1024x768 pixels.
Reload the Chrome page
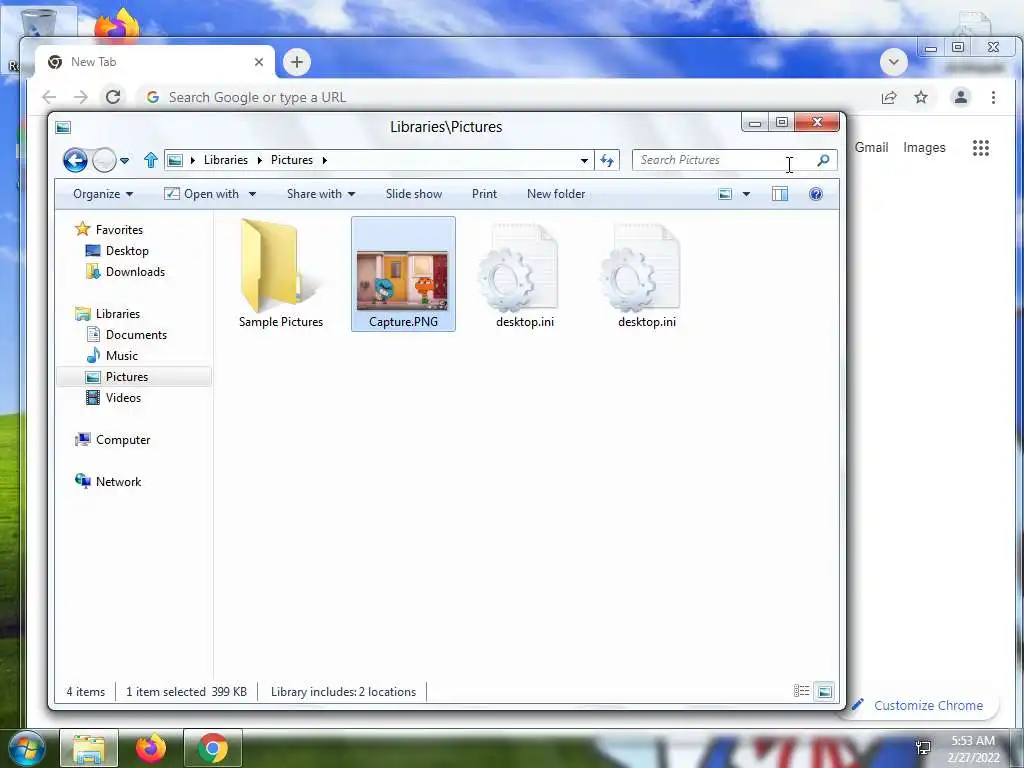point(113,97)
